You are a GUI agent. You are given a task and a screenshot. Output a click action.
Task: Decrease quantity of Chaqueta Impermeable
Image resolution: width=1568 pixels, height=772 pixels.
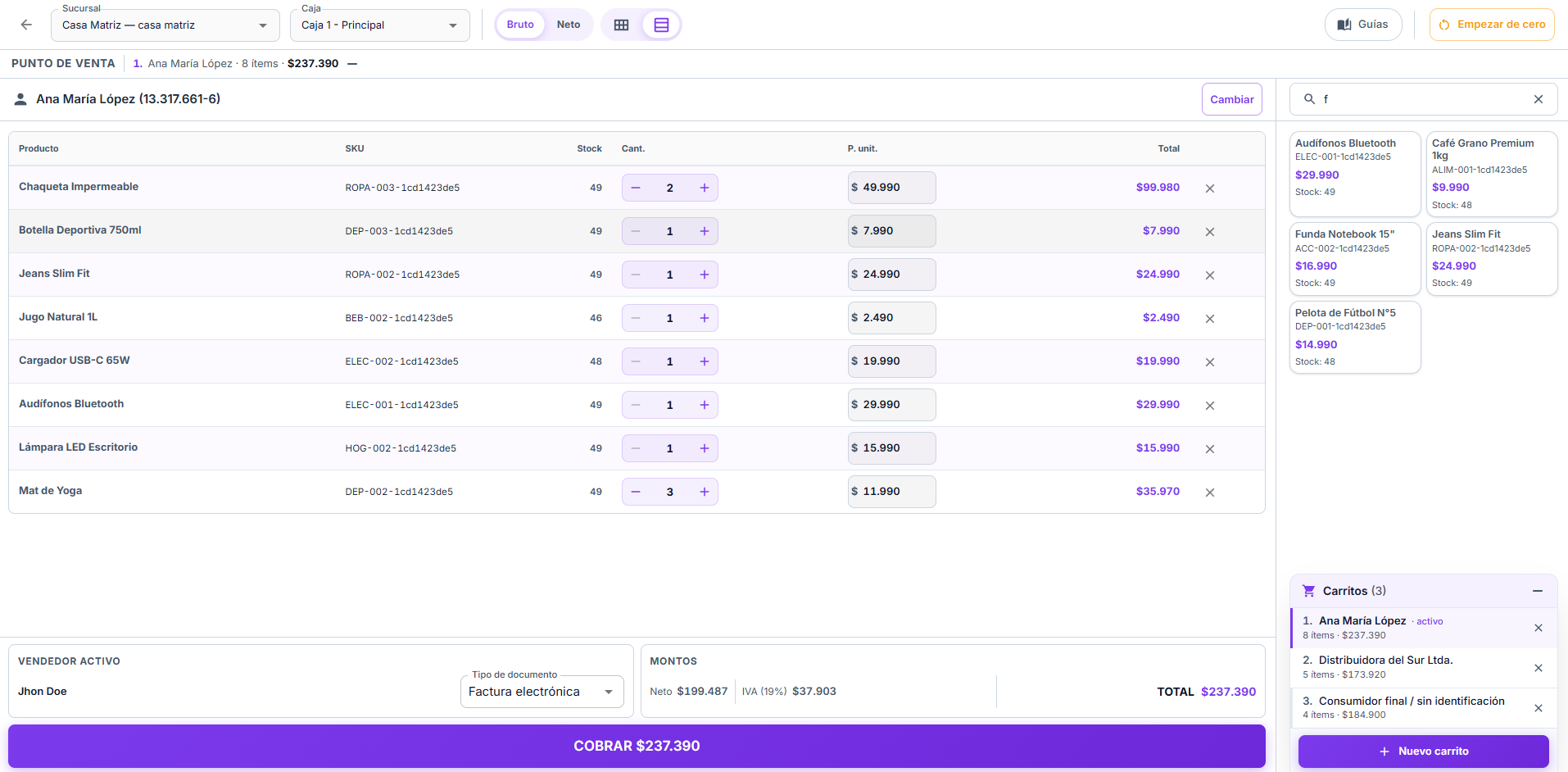pyautogui.click(x=636, y=188)
